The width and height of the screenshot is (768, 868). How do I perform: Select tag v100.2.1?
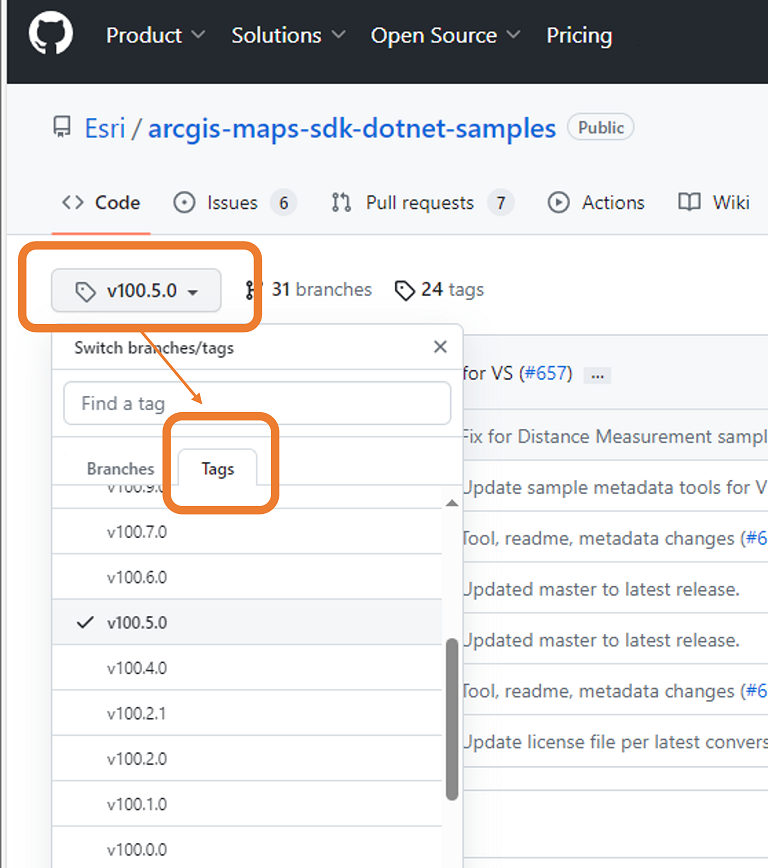(247, 713)
